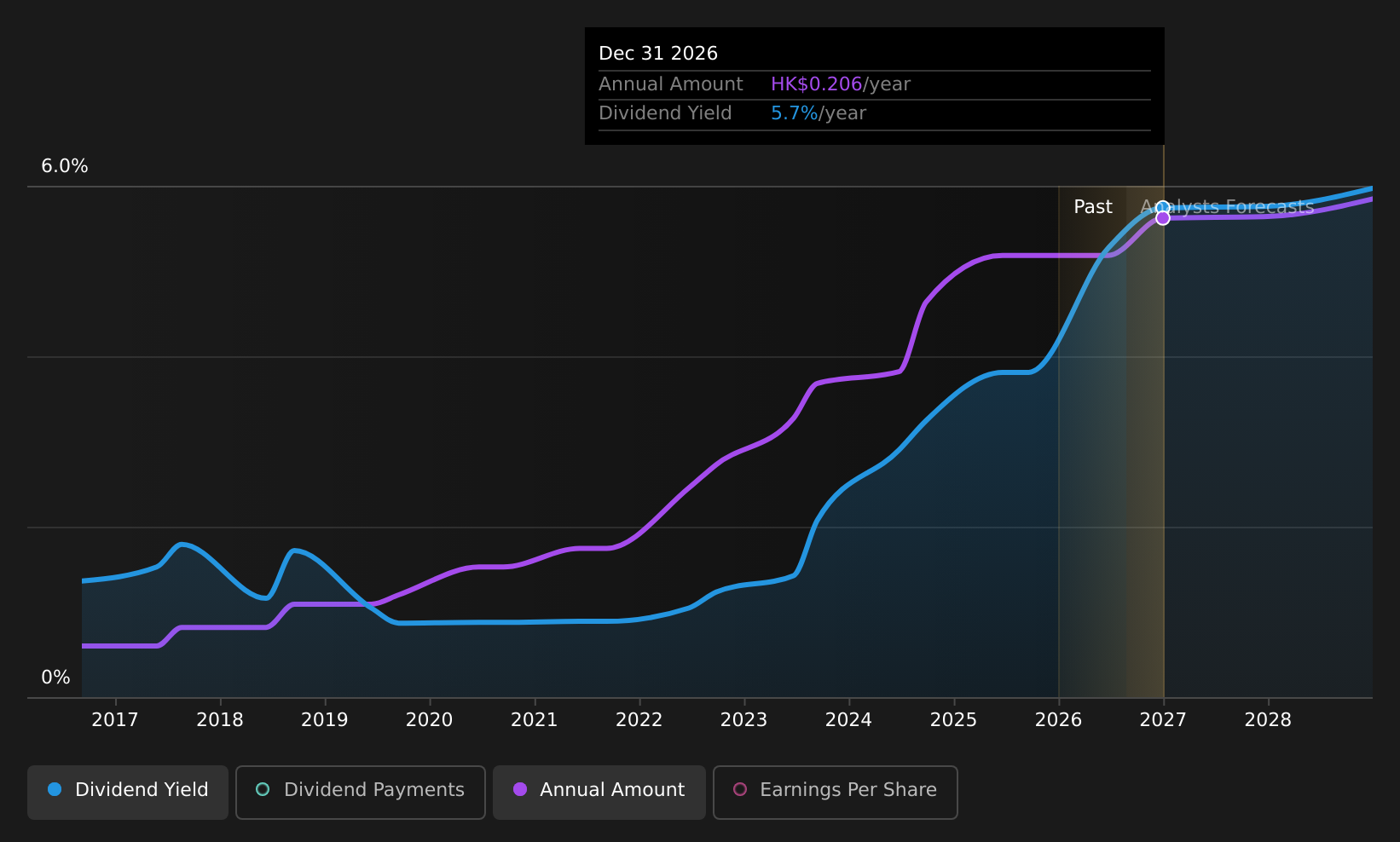Click the 2020 x-axis label
This screenshot has height=842, width=1400.
tap(430, 720)
